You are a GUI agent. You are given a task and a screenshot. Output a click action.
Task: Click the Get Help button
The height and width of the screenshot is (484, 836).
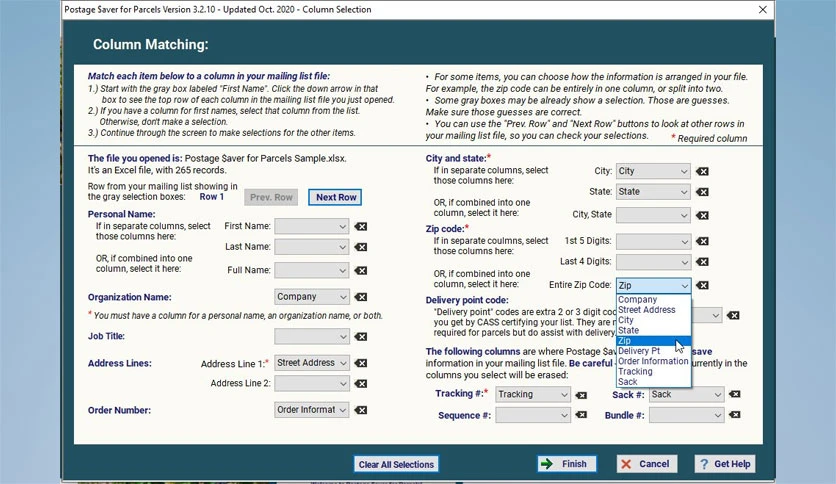point(726,464)
